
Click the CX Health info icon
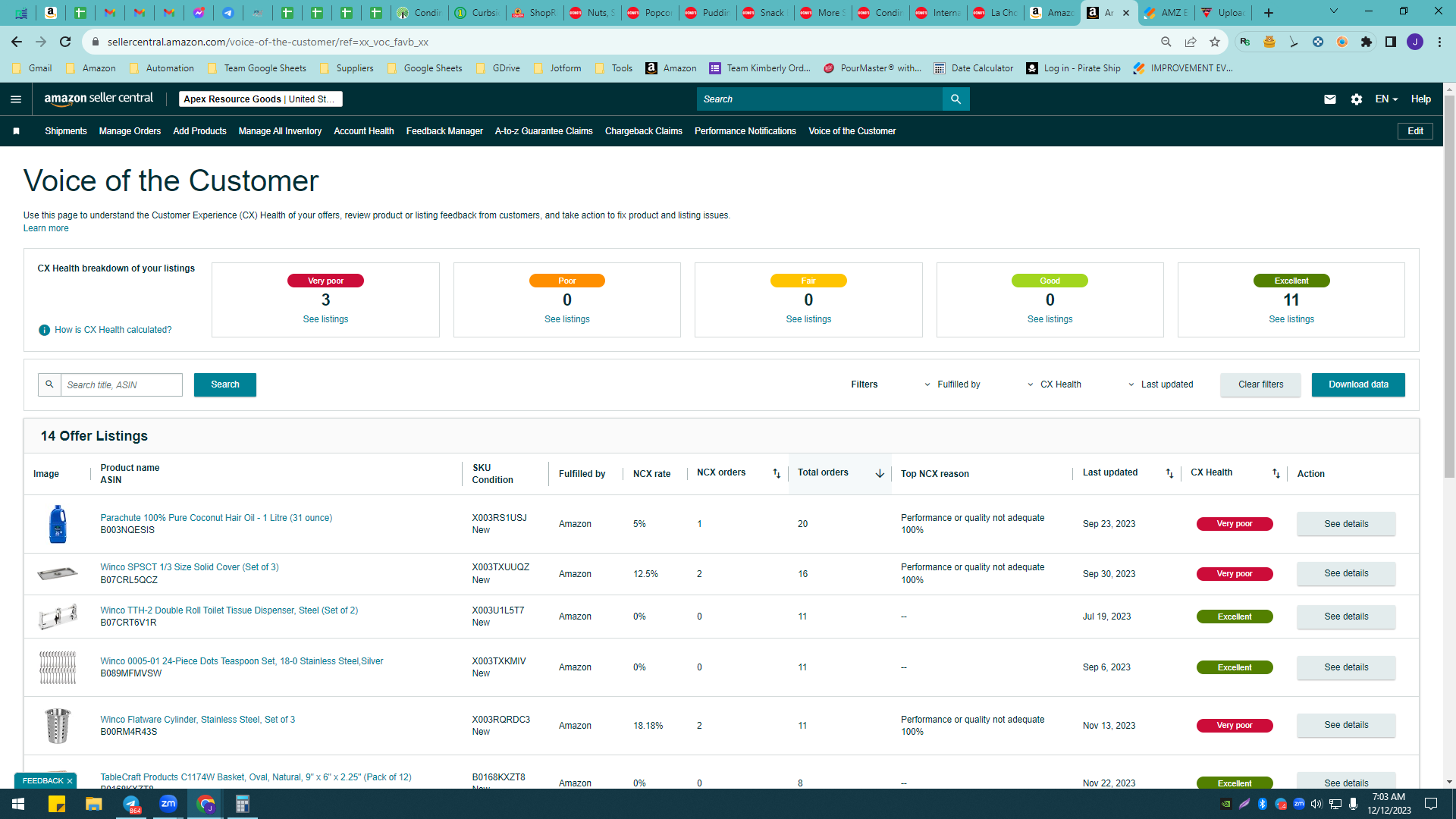(x=44, y=330)
